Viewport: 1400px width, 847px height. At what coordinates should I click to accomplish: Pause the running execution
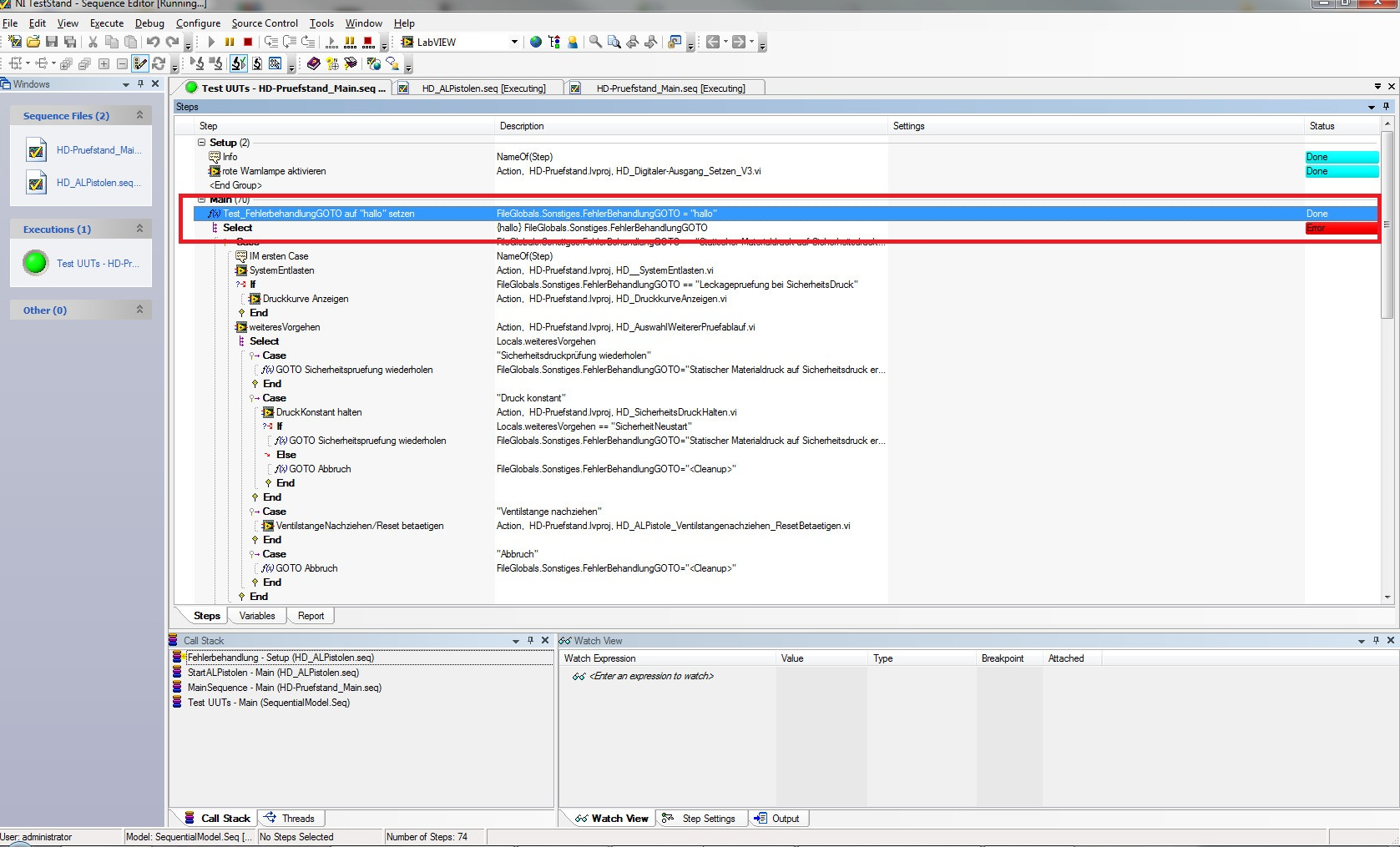click(230, 42)
